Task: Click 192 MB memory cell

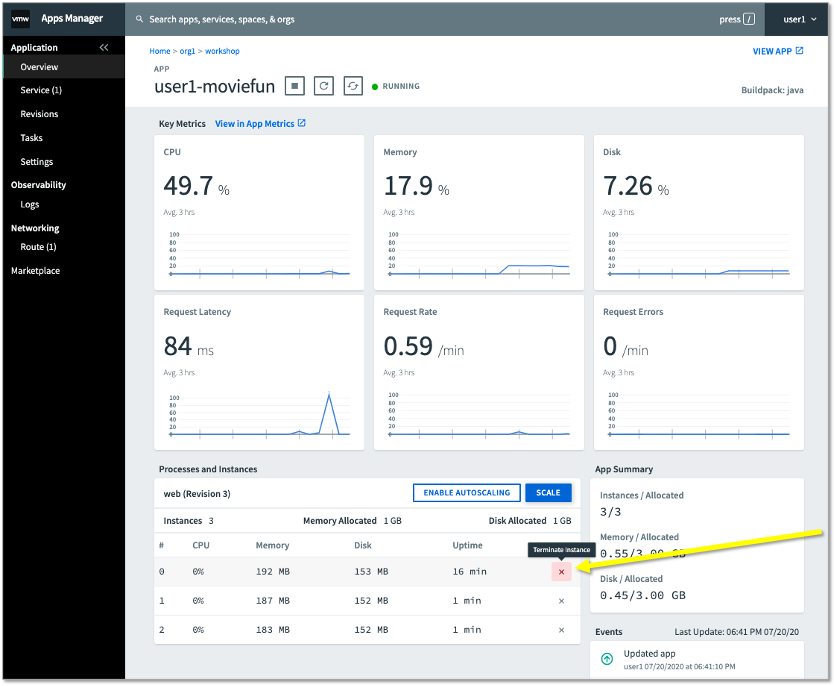Action: [x=273, y=571]
